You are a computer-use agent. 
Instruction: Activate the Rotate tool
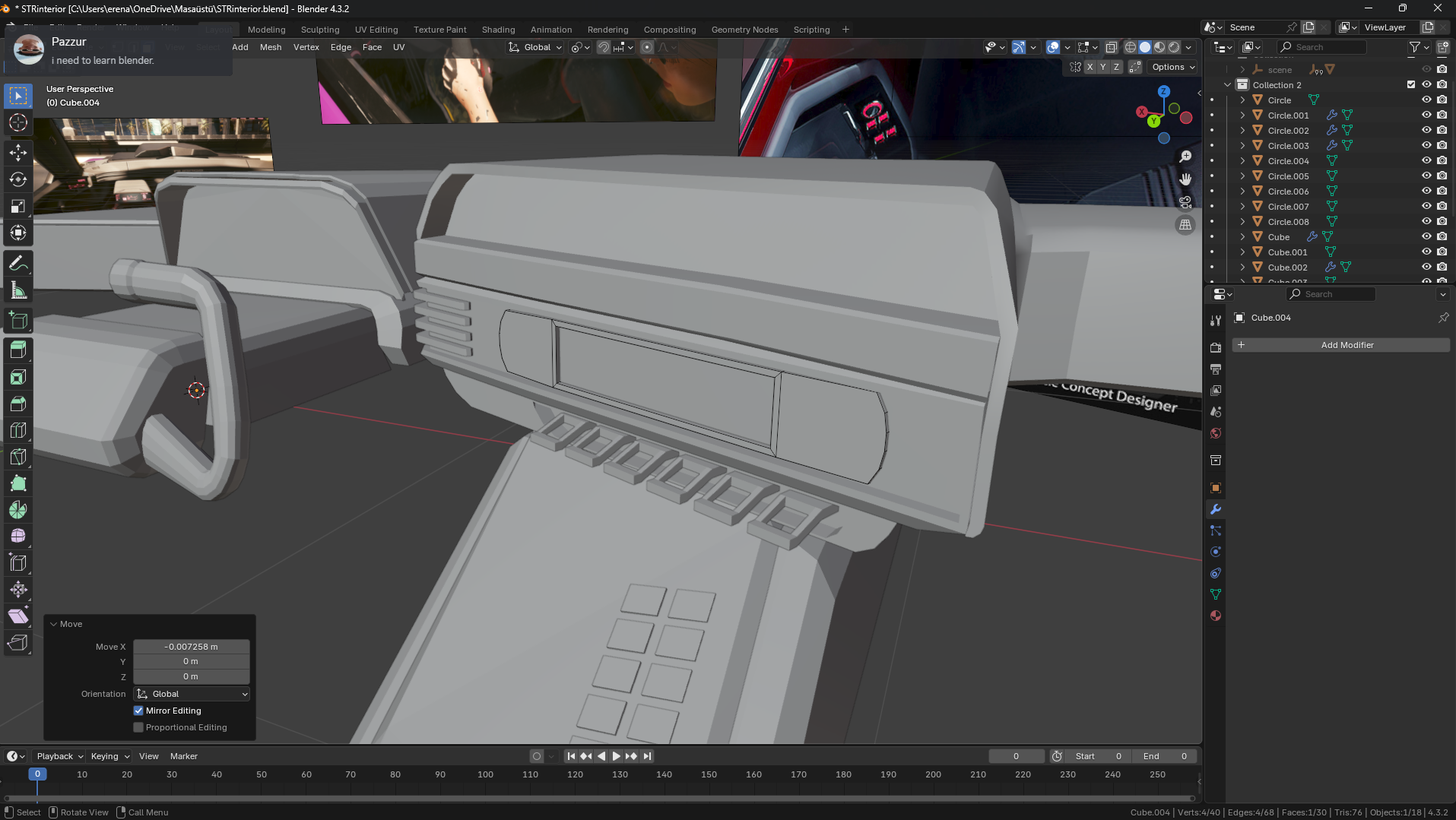point(18,179)
